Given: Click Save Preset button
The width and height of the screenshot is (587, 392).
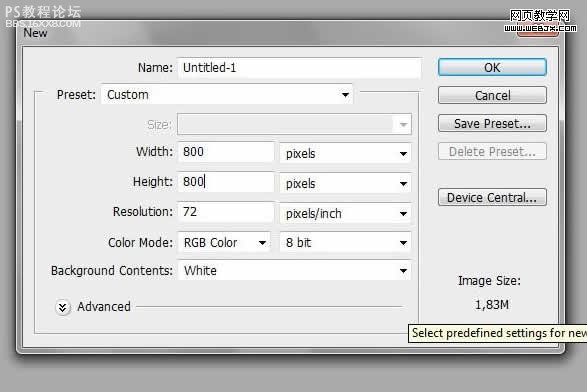Looking at the screenshot, I should tap(492, 124).
